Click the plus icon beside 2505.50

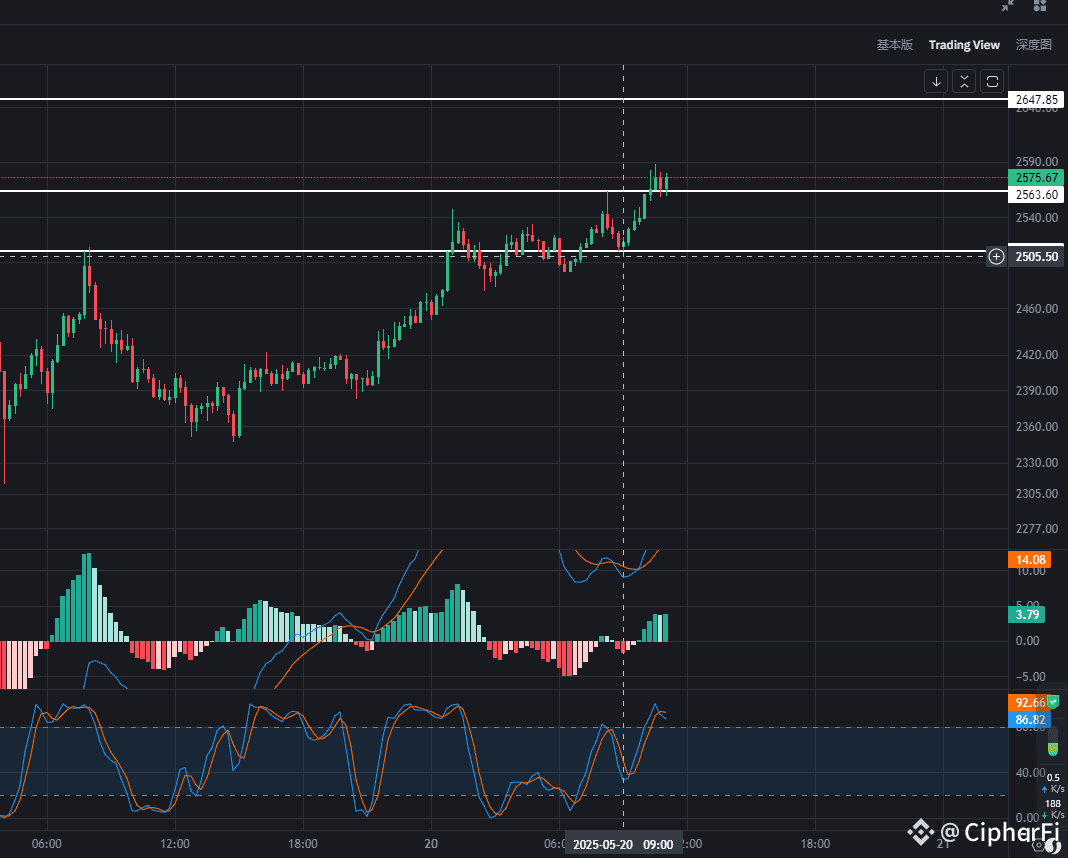(996, 257)
